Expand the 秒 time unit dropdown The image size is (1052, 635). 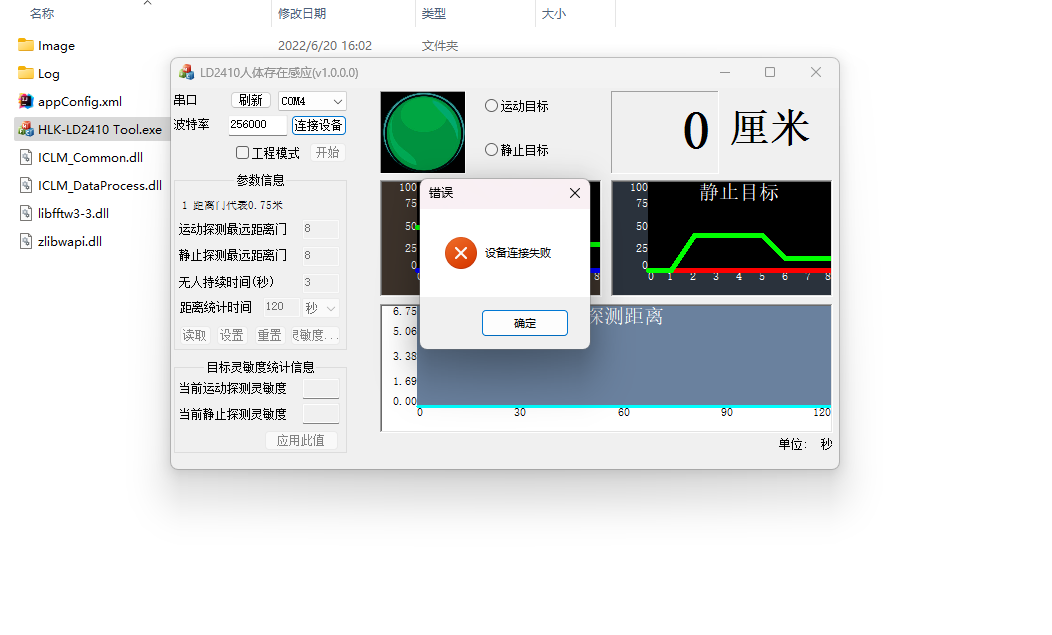(x=321, y=307)
